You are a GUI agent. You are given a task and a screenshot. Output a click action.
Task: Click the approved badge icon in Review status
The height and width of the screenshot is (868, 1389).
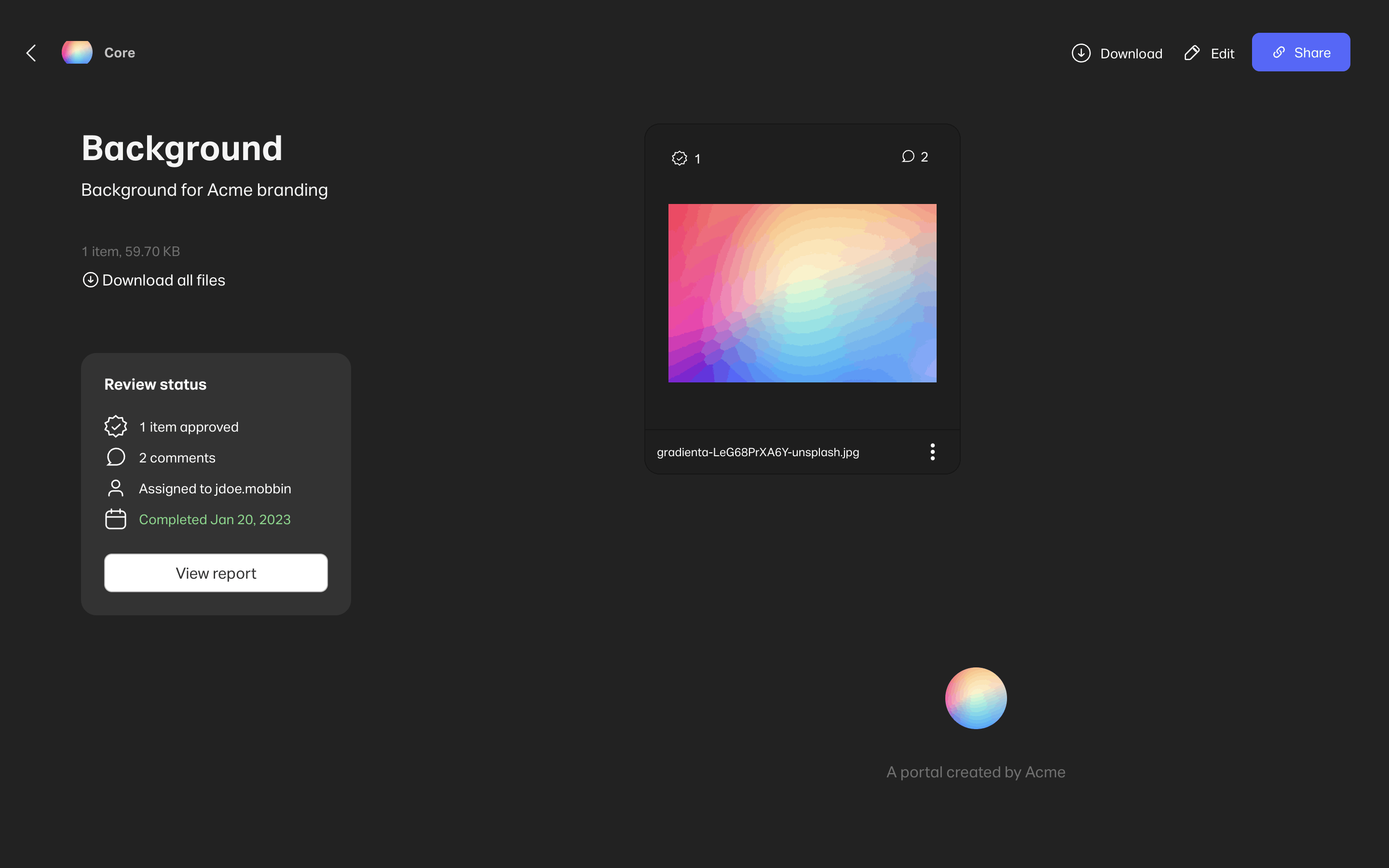click(x=115, y=426)
